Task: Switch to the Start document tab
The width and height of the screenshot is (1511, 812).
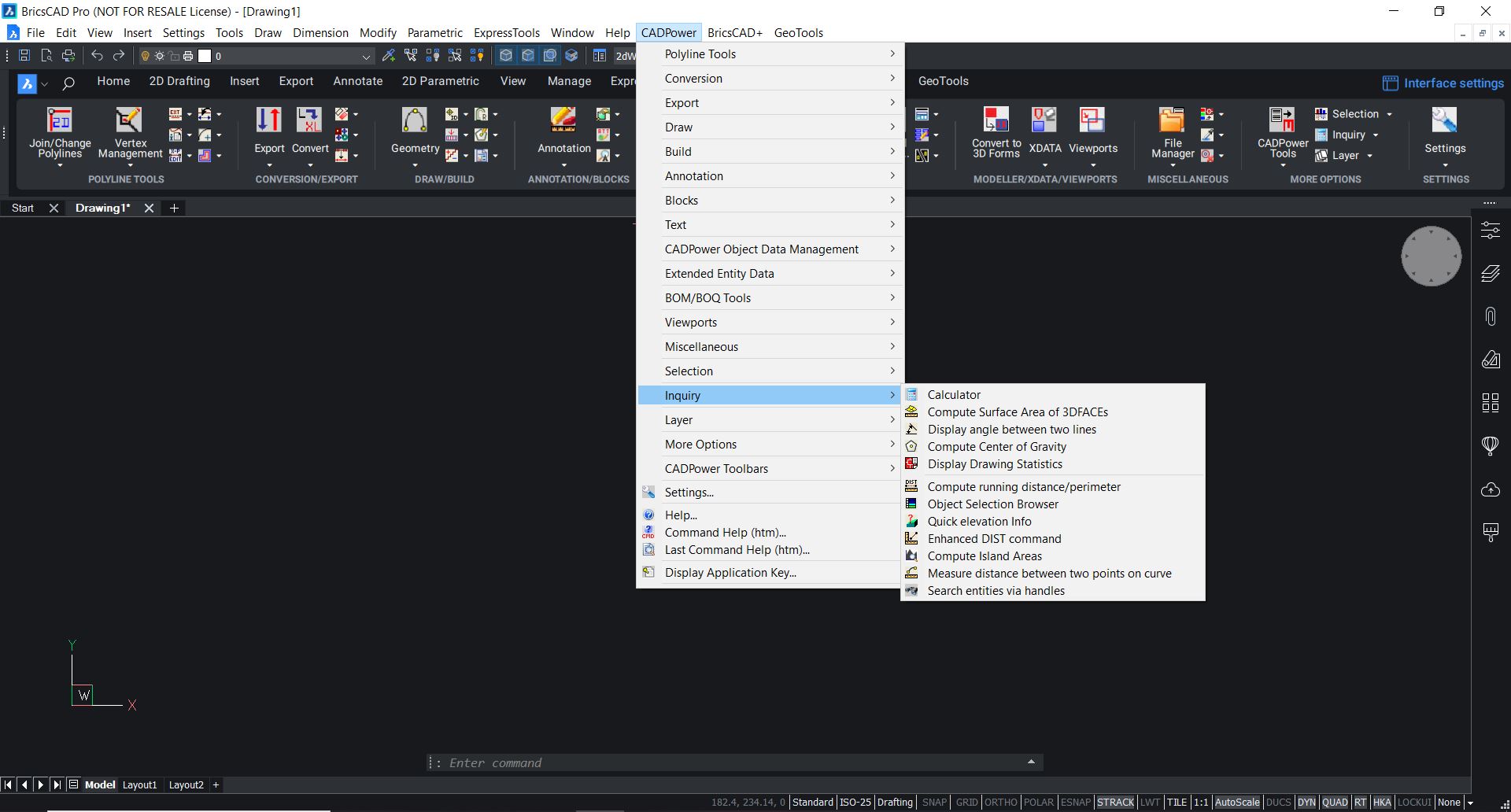Action: [x=23, y=208]
